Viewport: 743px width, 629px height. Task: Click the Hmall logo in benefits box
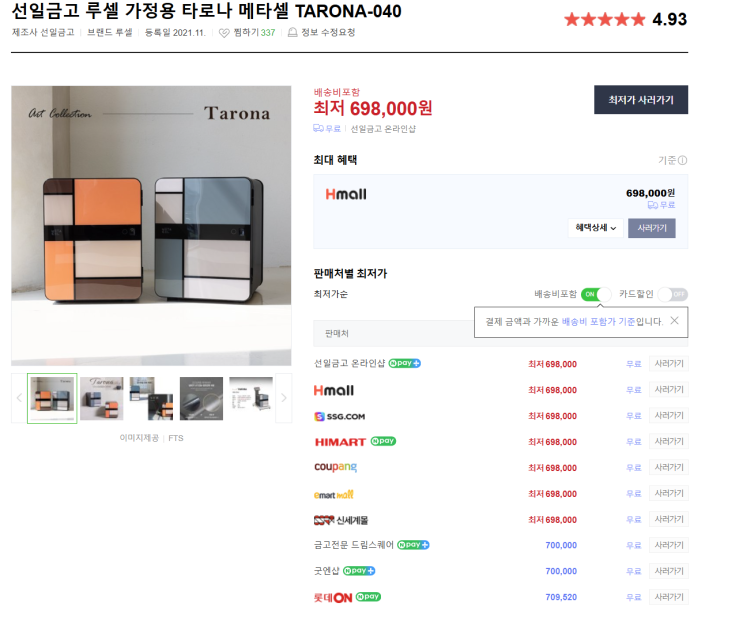[346, 194]
